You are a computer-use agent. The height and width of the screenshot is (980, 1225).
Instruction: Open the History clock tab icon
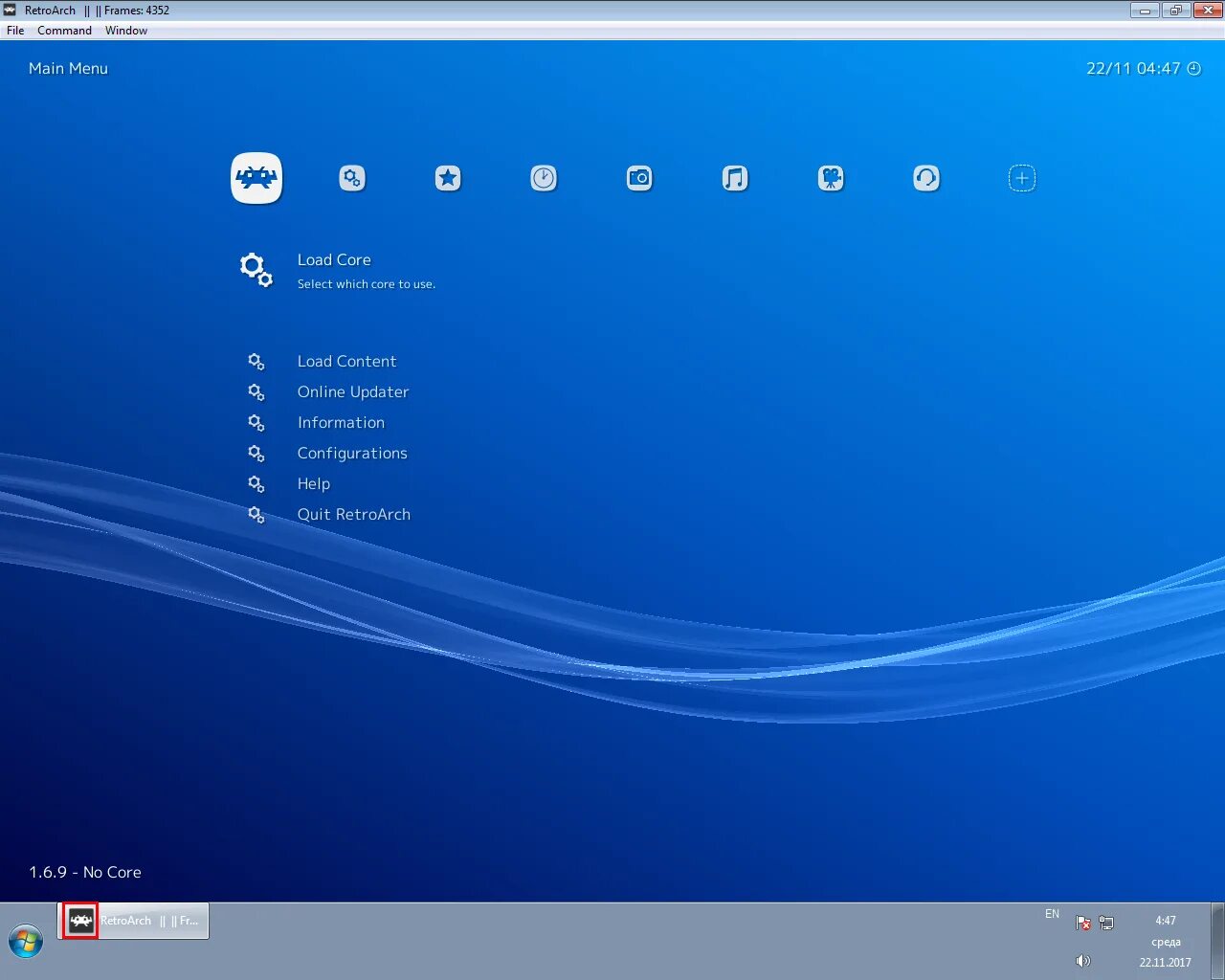click(544, 178)
